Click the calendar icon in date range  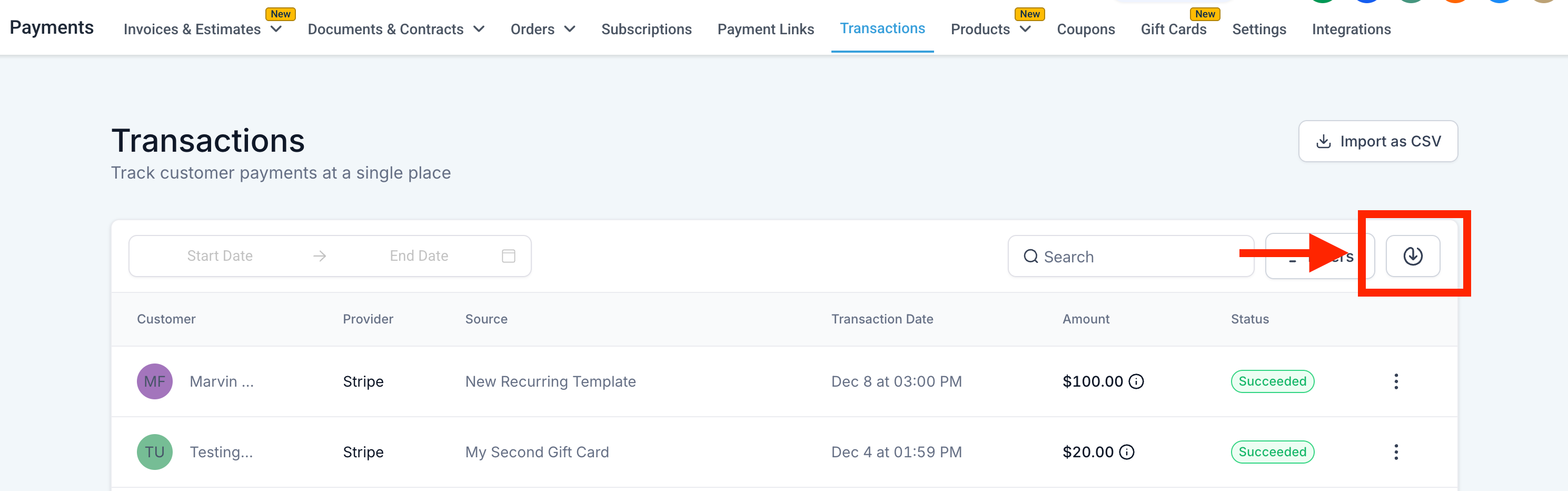508,256
